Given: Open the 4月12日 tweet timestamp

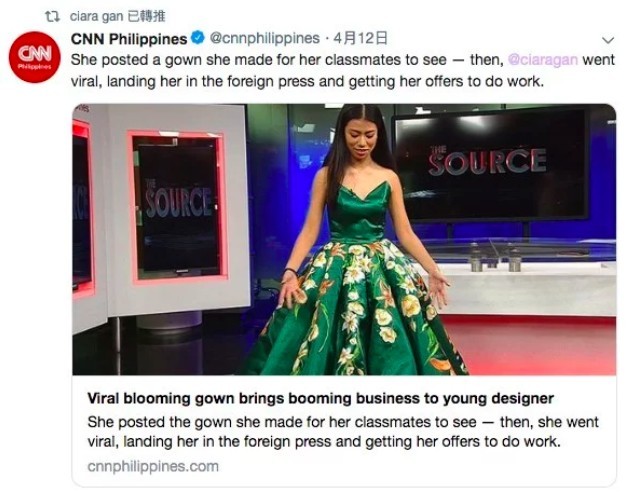Looking at the screenshot, I should click(354, 39).
